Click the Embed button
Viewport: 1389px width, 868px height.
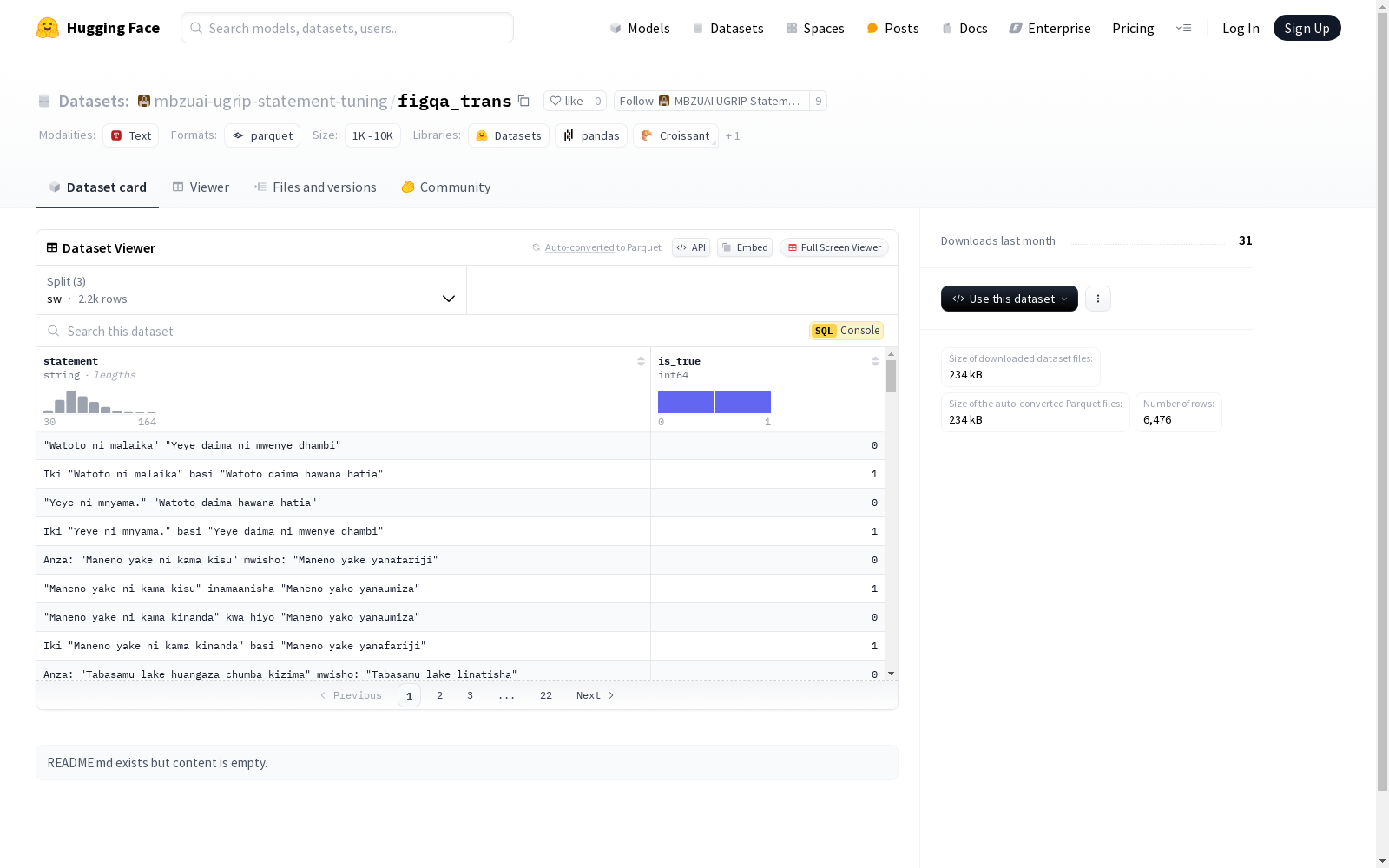[745, 247]
